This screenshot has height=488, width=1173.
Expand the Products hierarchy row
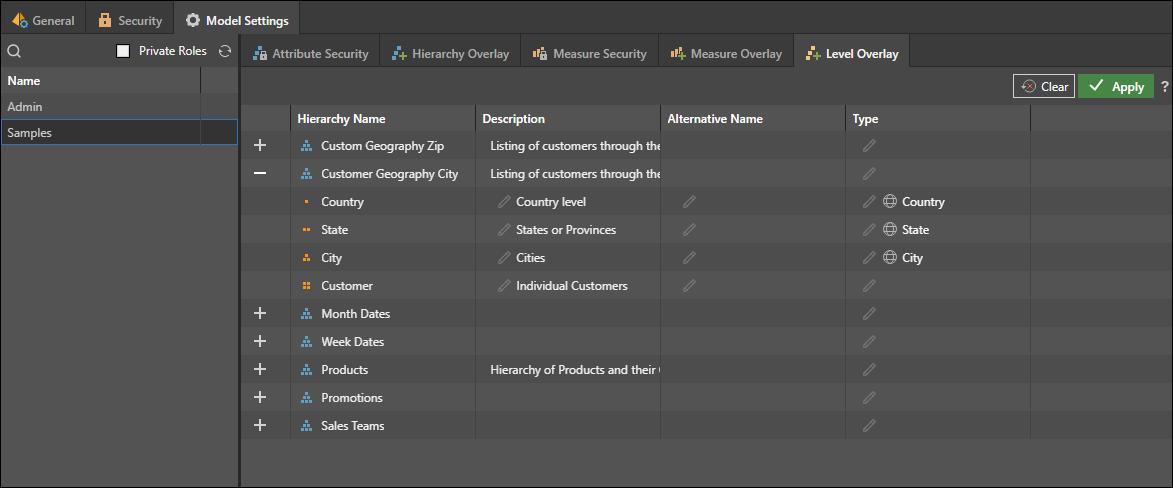260,370
